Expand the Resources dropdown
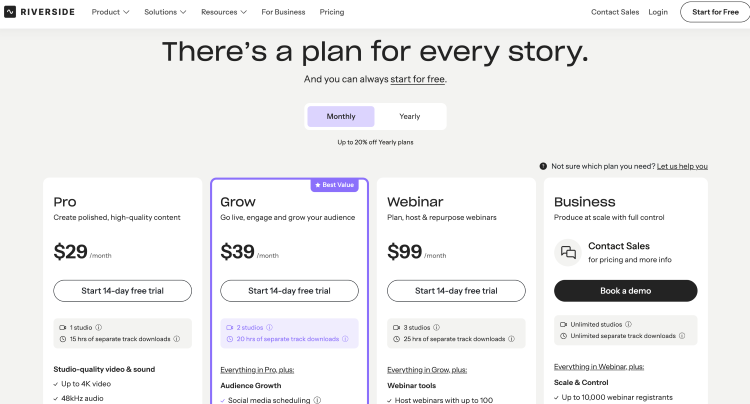This screenshot has height=404, width=750. (224, 12)
